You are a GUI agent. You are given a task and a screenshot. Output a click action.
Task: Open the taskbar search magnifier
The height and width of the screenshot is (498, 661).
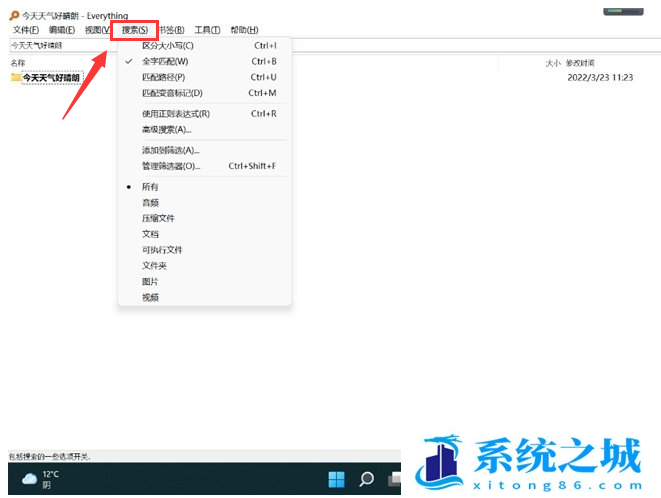coord(366,479)
